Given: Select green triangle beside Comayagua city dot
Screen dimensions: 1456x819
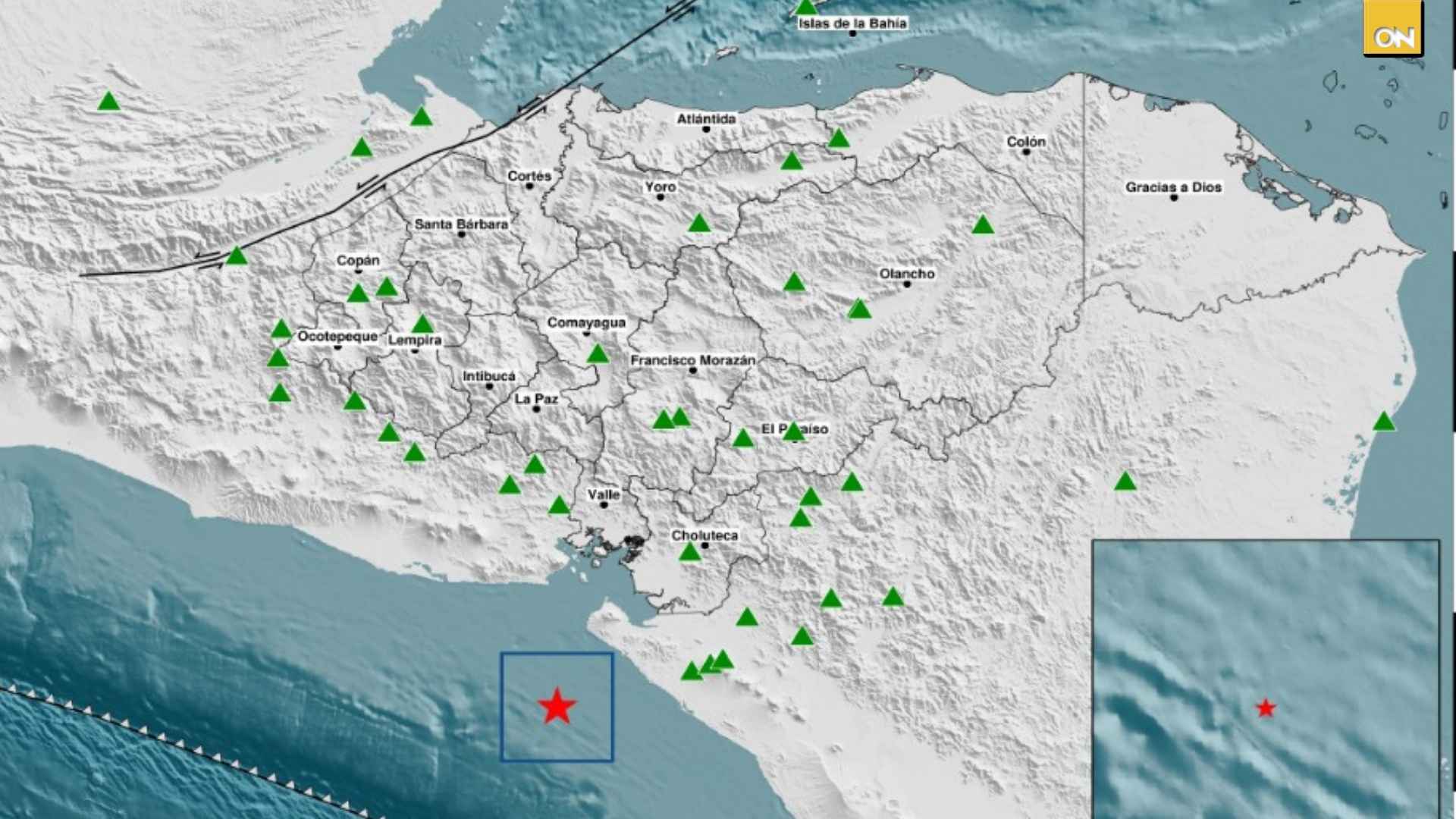Looking at the screenshot, I should point(598,353).
